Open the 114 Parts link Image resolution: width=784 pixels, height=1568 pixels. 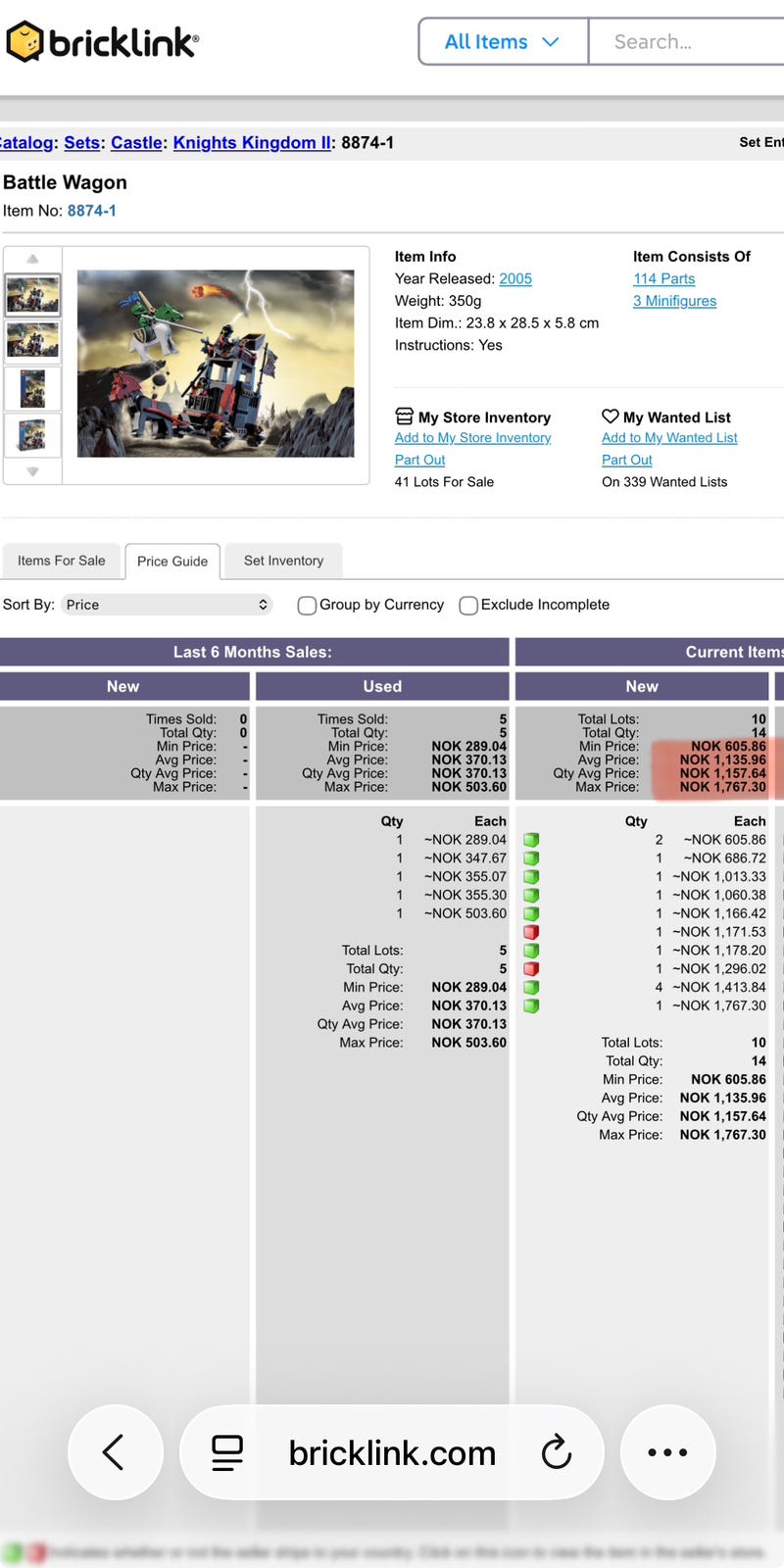tap(663, 278)
